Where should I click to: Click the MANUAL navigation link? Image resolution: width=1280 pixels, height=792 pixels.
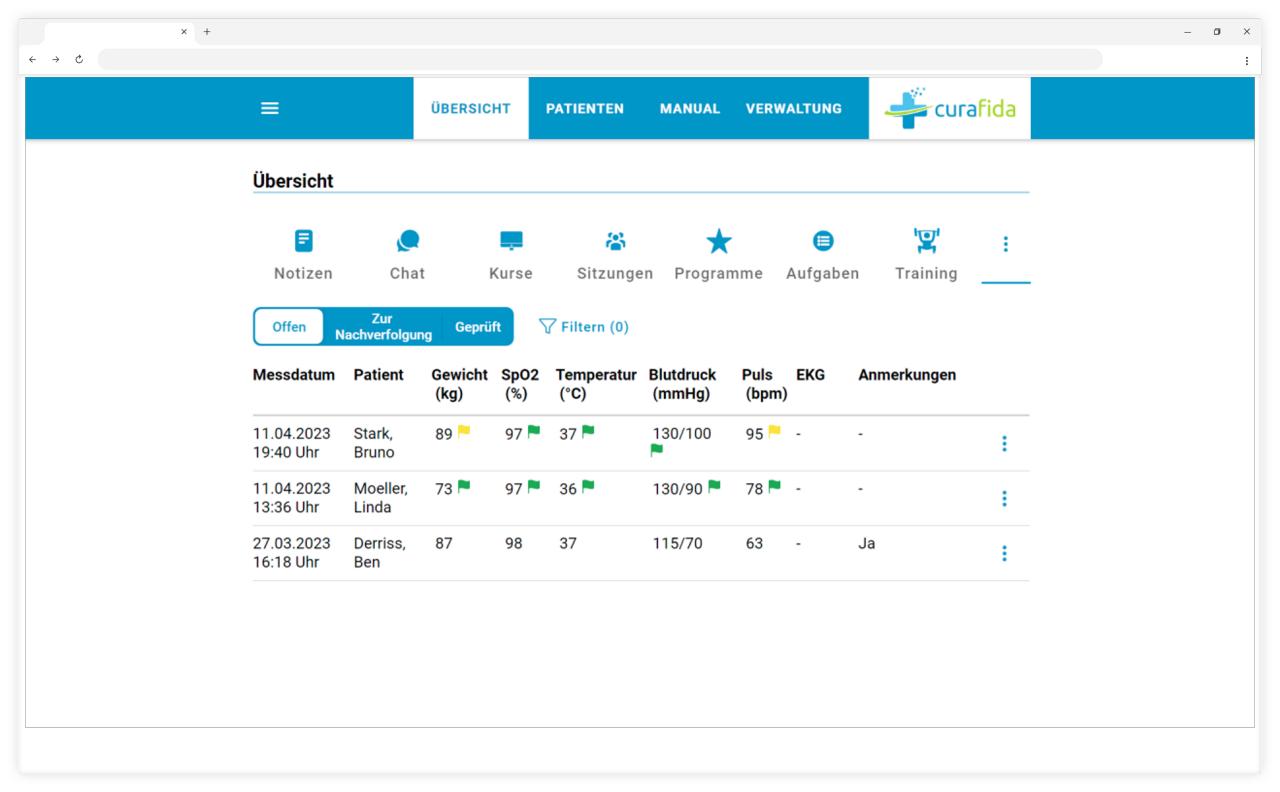click(x=690, y=109)
